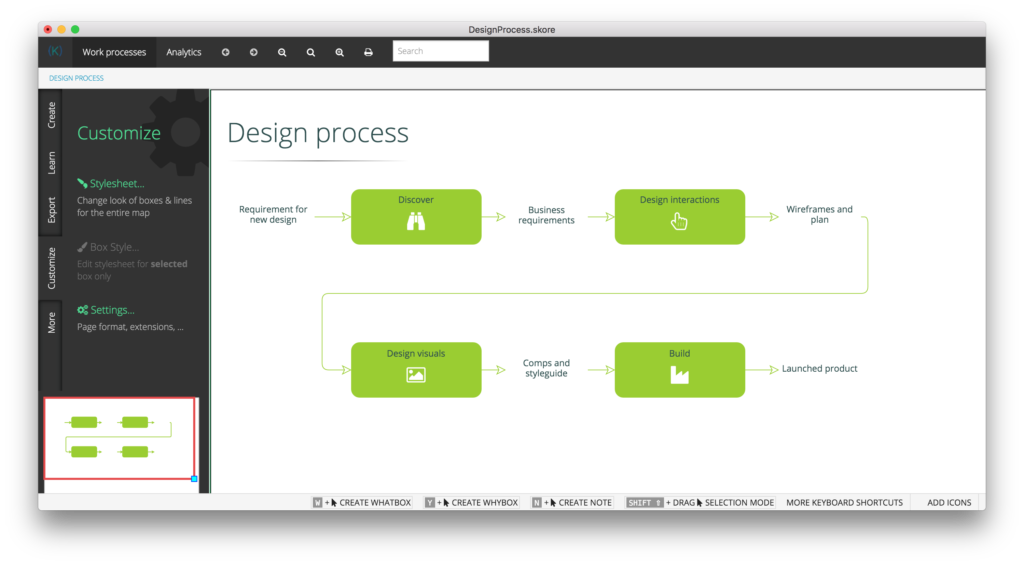Image resolution: width=1024 pixels, height=565 pixels.
Task: Select the Design visuals process box
Action: (416, 370)
